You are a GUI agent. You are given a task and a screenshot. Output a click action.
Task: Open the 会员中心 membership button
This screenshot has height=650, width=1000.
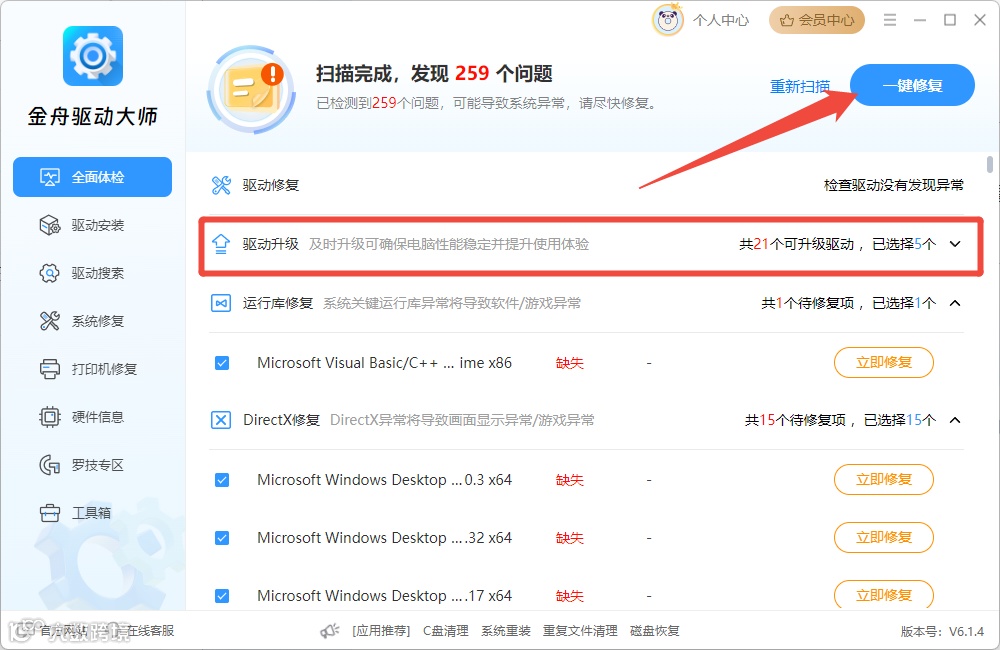click(816, 20)
